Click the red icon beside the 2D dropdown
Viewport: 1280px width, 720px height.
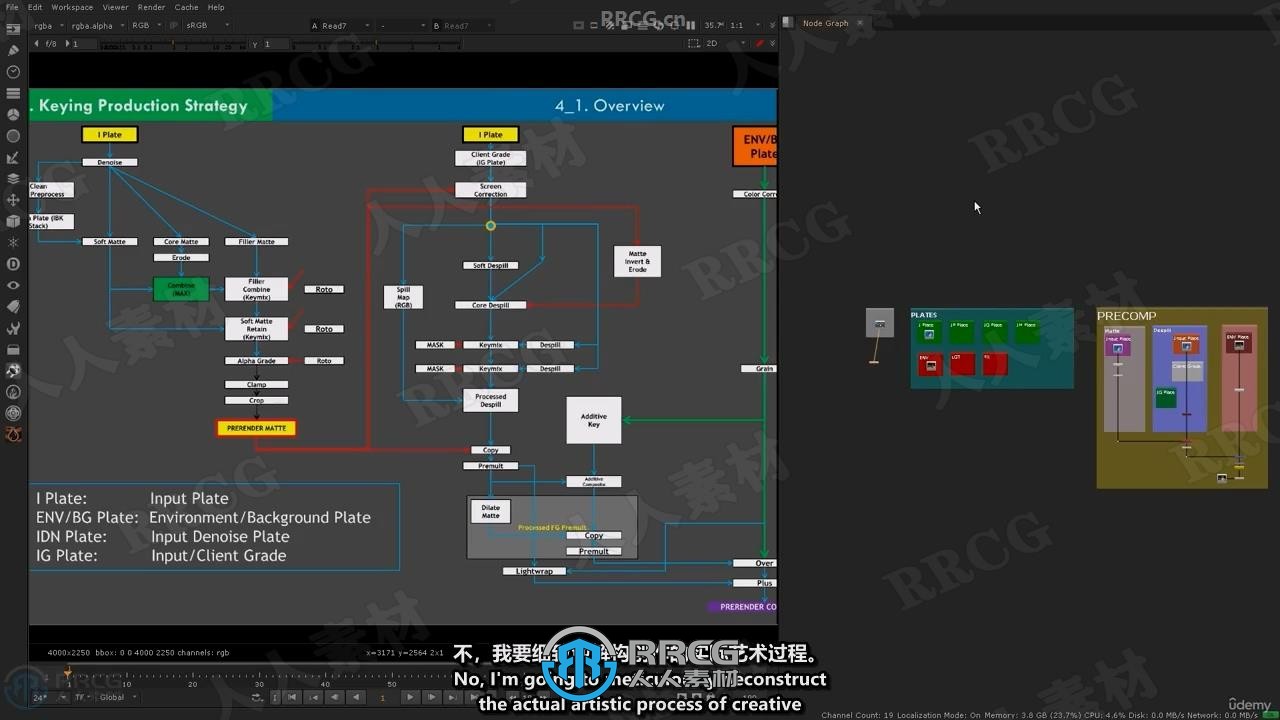pos(760,44)
